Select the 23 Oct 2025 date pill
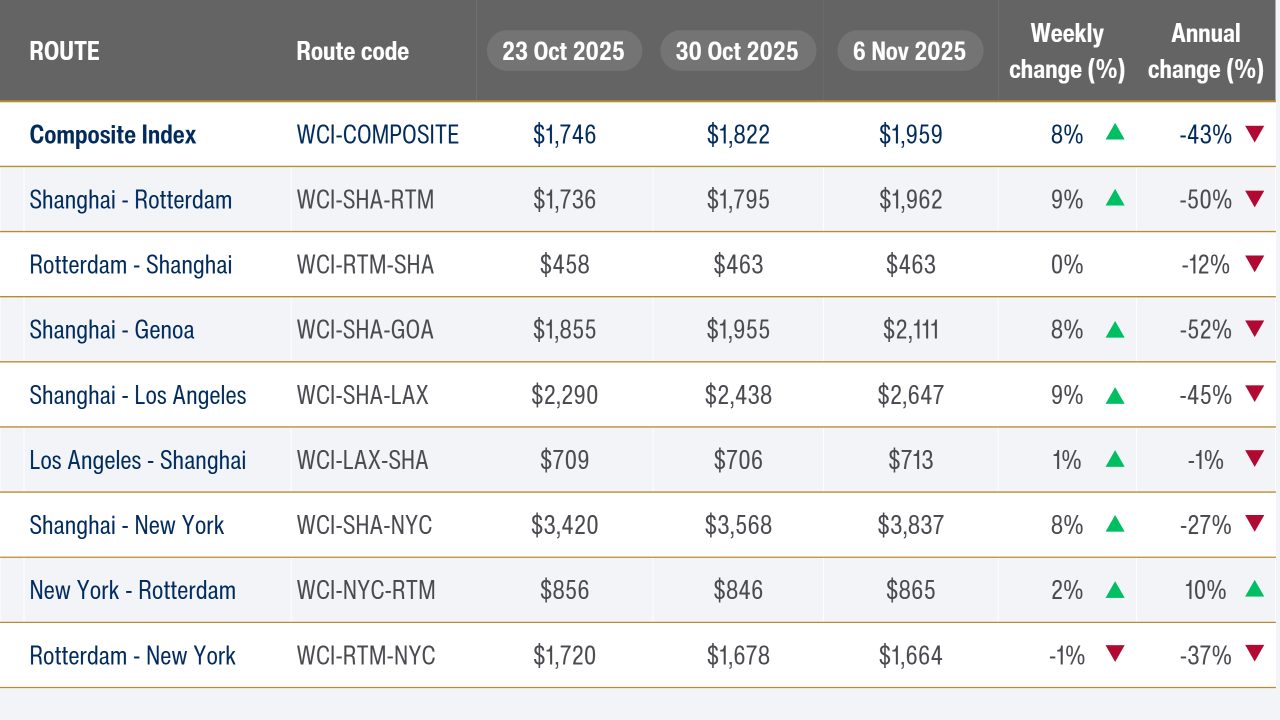1280x720 pixels. click(563, 51)
